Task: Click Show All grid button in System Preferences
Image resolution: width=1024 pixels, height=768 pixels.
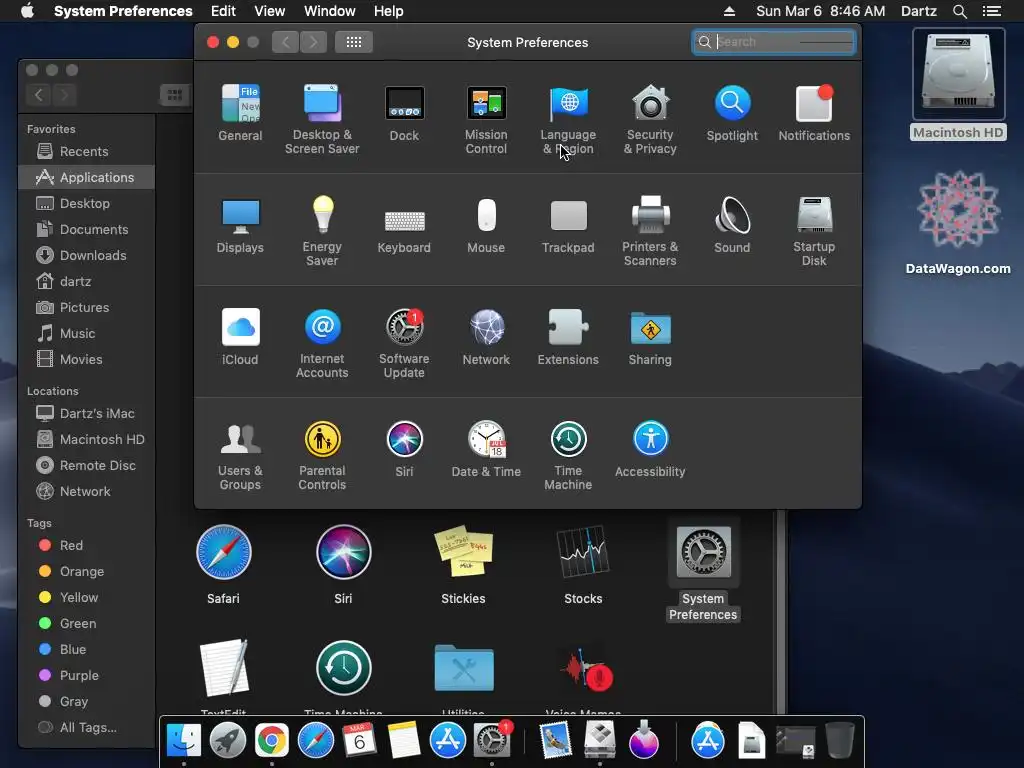Action: pos(354,42)
